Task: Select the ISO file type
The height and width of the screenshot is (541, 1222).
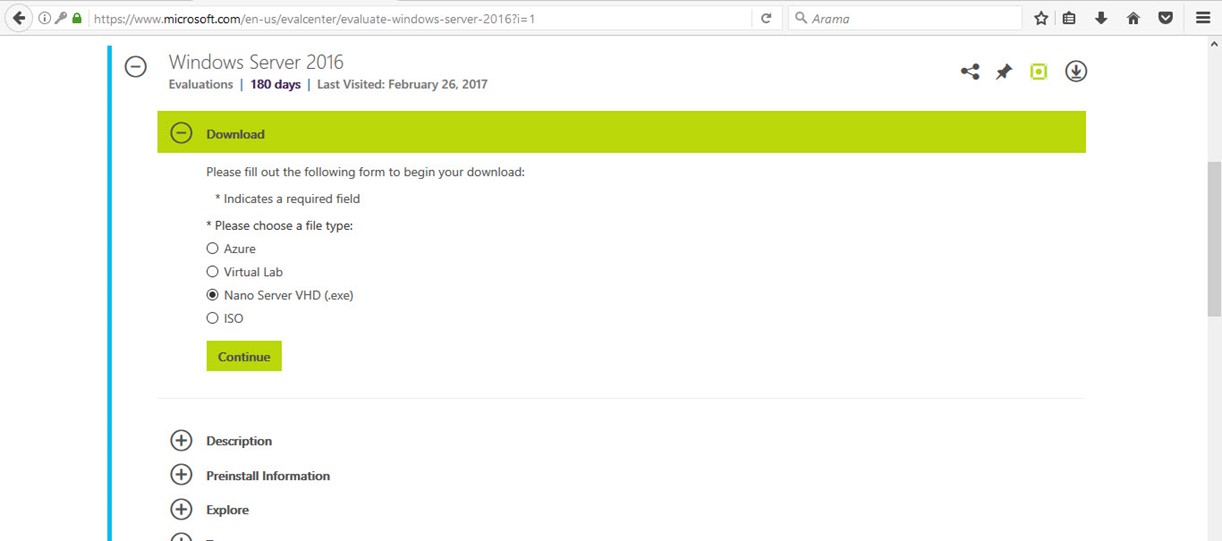Action: [212, 318]
